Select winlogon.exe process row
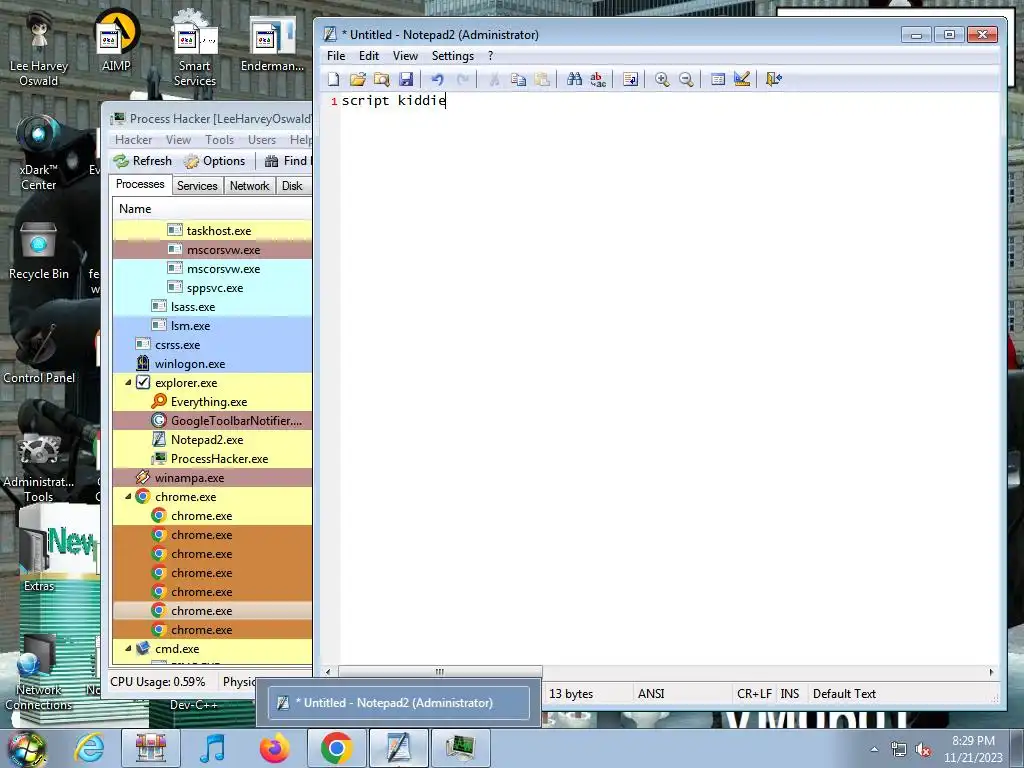Image resolution: width=1024 pixels, height=768 pixels. coord(212,364)
